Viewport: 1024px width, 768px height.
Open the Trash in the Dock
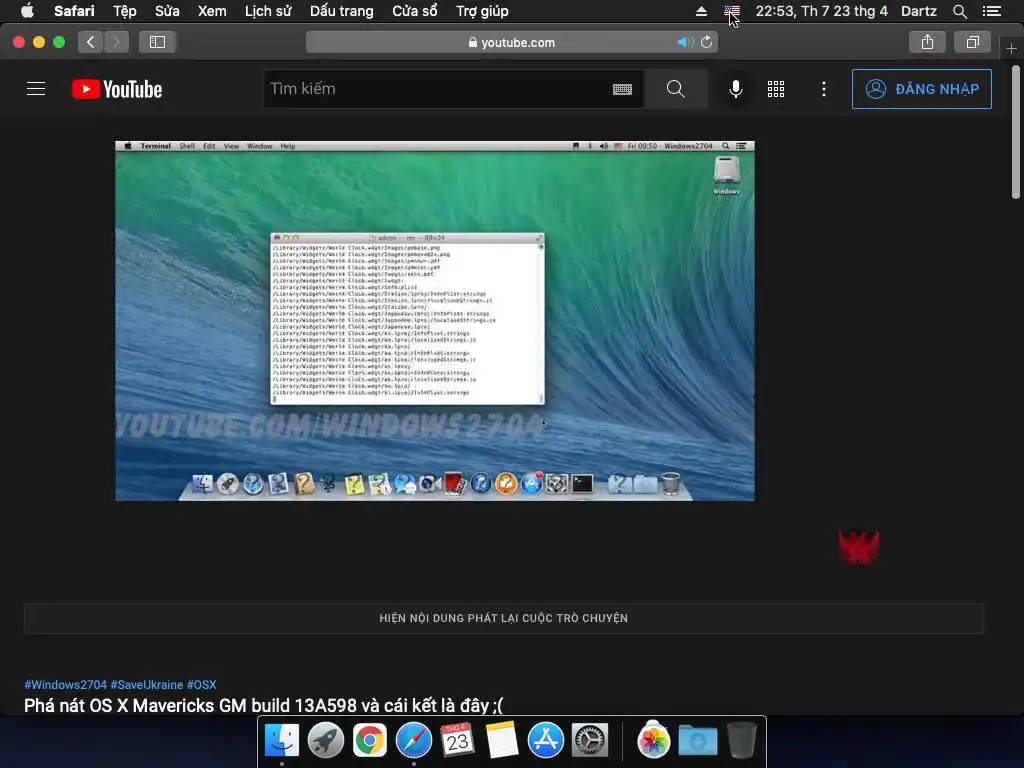coord(741,741)
